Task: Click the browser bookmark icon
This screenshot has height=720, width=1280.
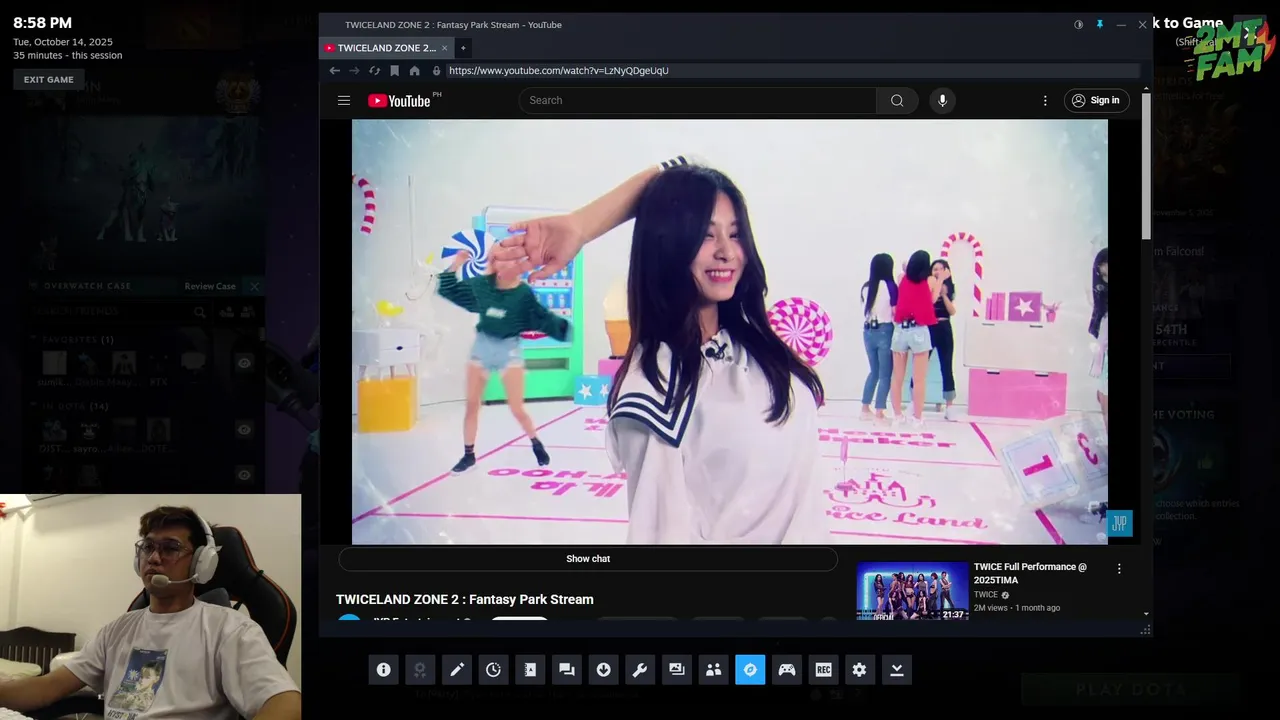Action: [394, 71]
